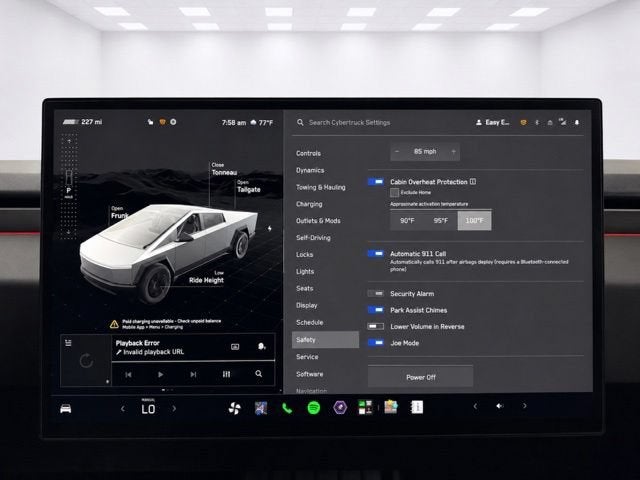The width and height of the screenshot is (640, 480).
Task: Open climate fan controls
Action: click(234, 408)
